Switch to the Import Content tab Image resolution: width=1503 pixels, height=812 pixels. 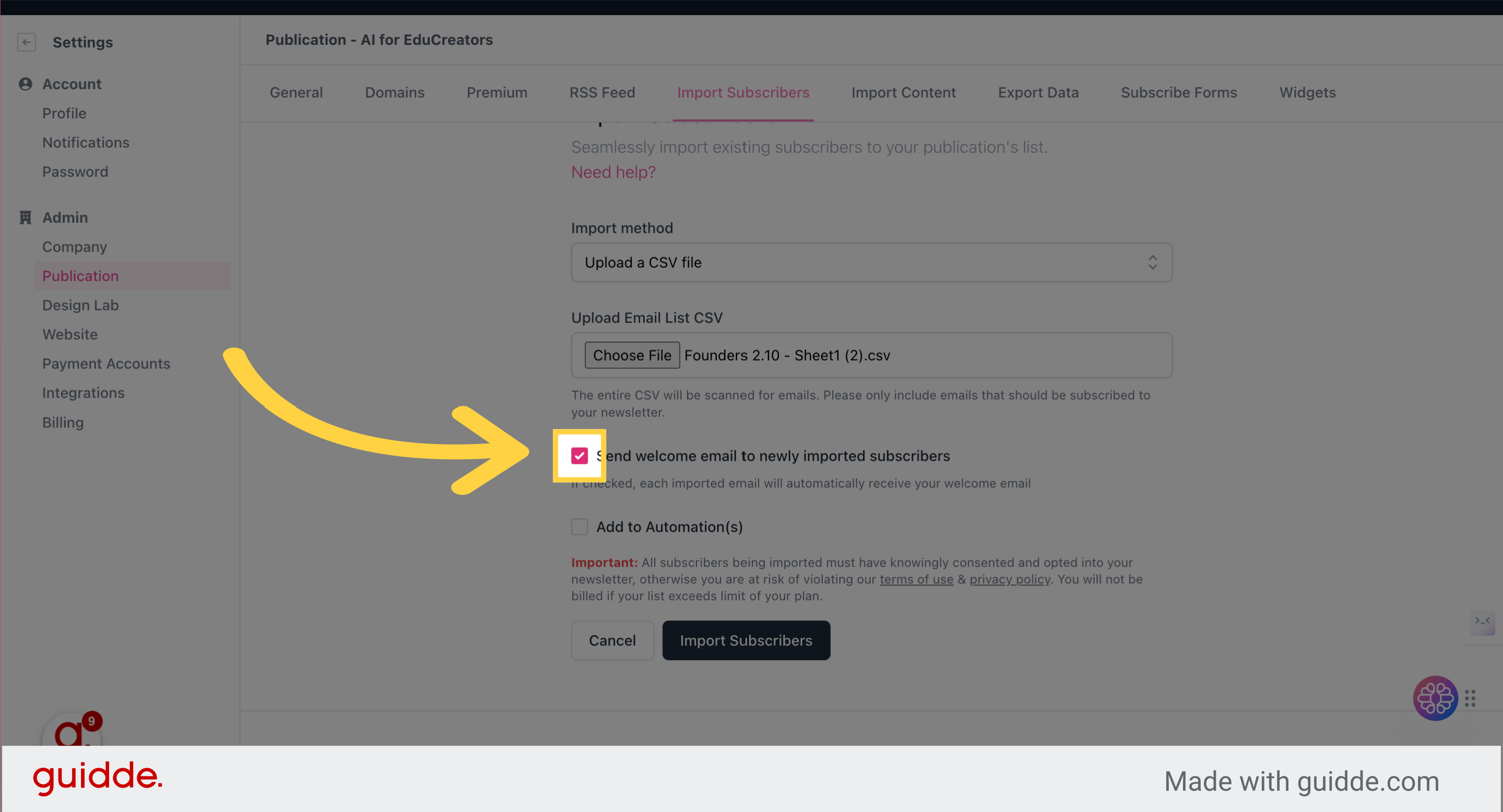coord(903,93)
